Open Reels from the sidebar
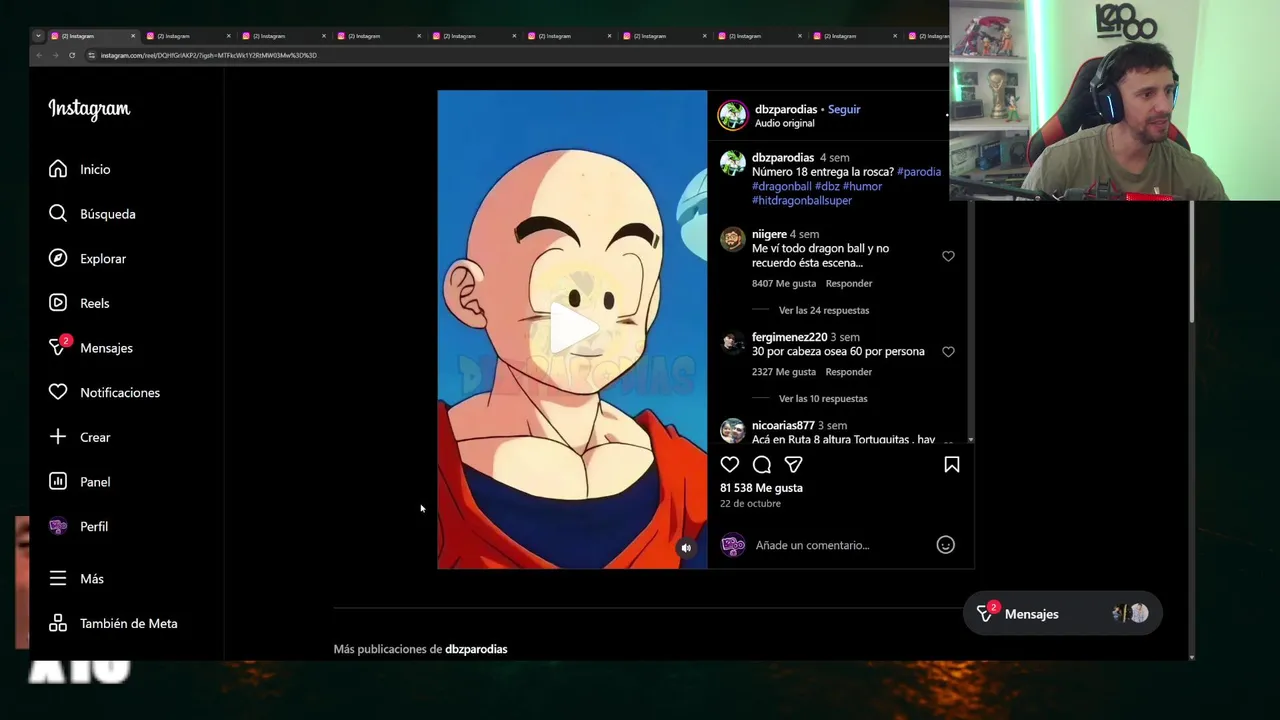The width and height of the screenshot is (1280, 720). pyautogui.click(x=79, y=303)
